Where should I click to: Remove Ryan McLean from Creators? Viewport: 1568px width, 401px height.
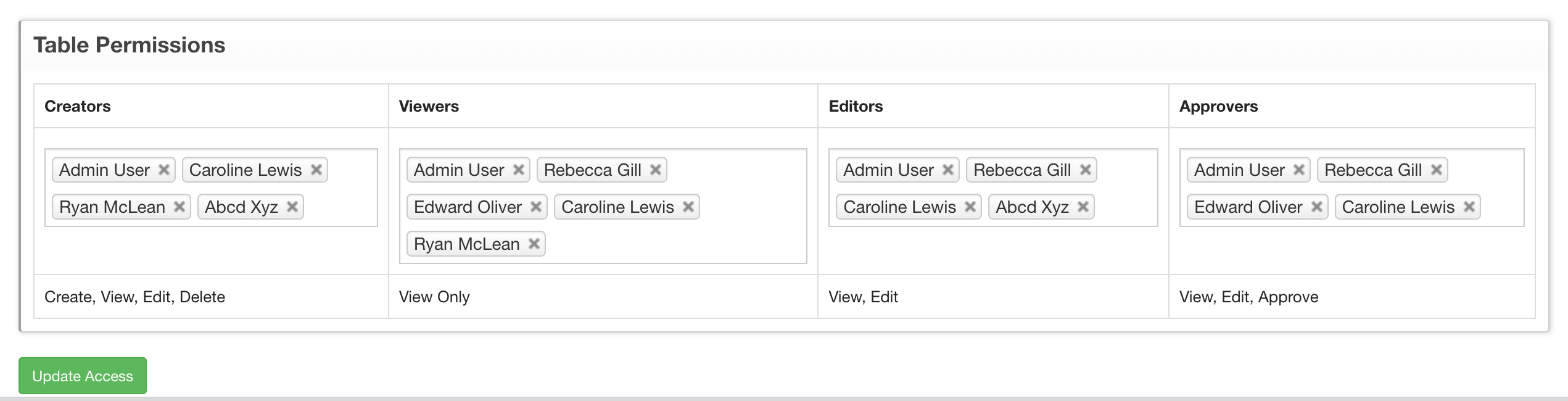pyautogui.click(x=179, y=207)
